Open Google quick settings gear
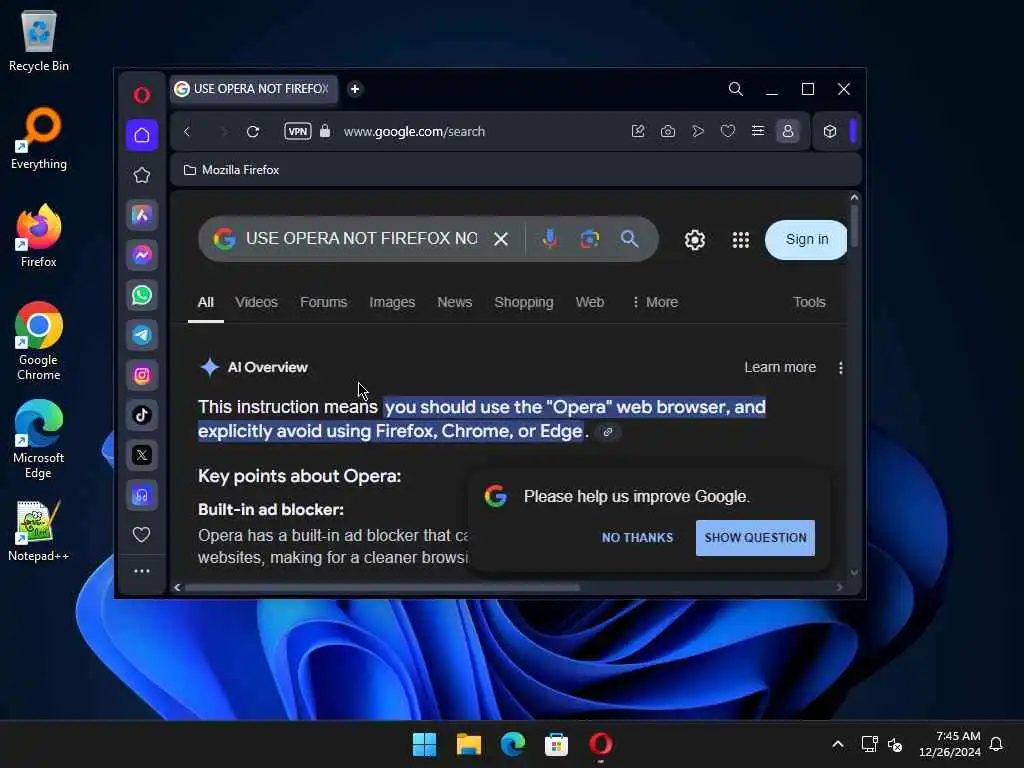The width and height of the screenshot is (1024, 768). pos(695,240)
